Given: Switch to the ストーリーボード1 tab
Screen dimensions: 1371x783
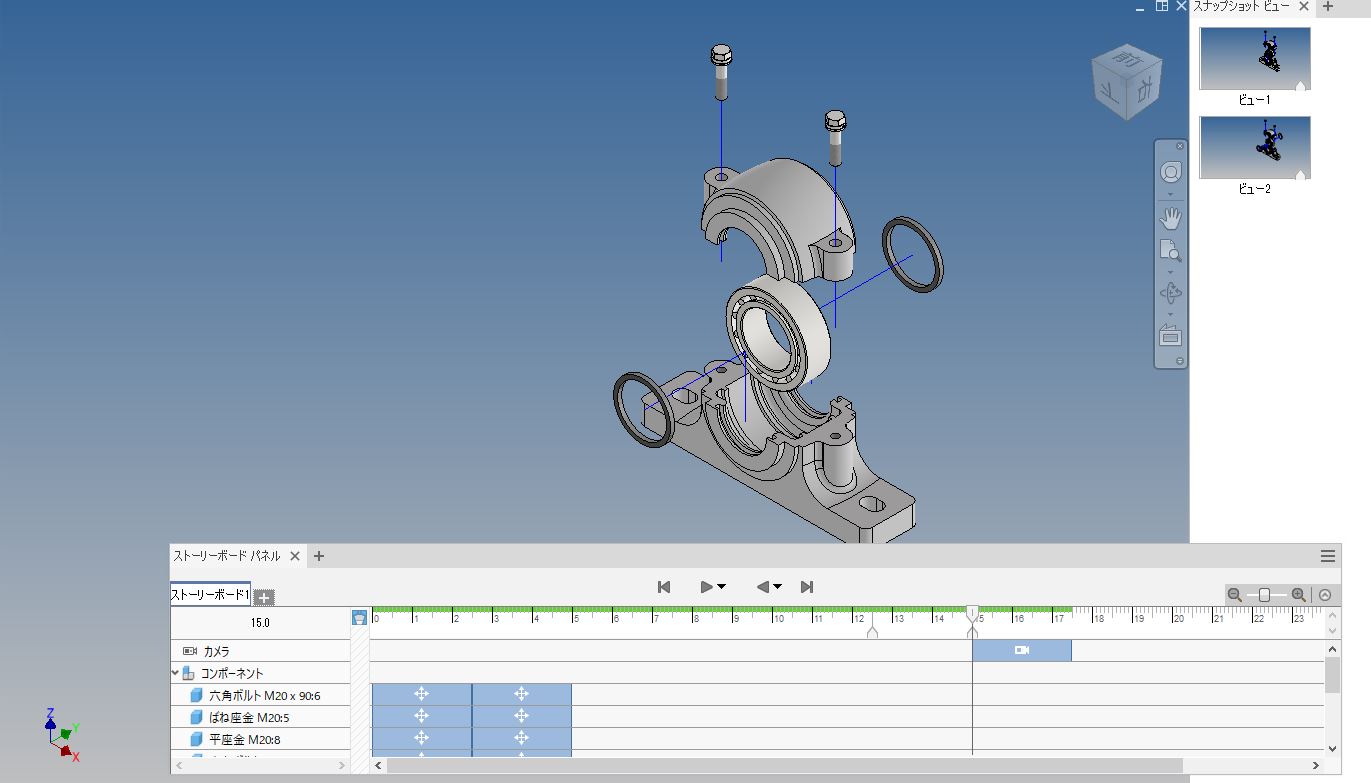Looking at the screenshot, I should click(210, 595).
